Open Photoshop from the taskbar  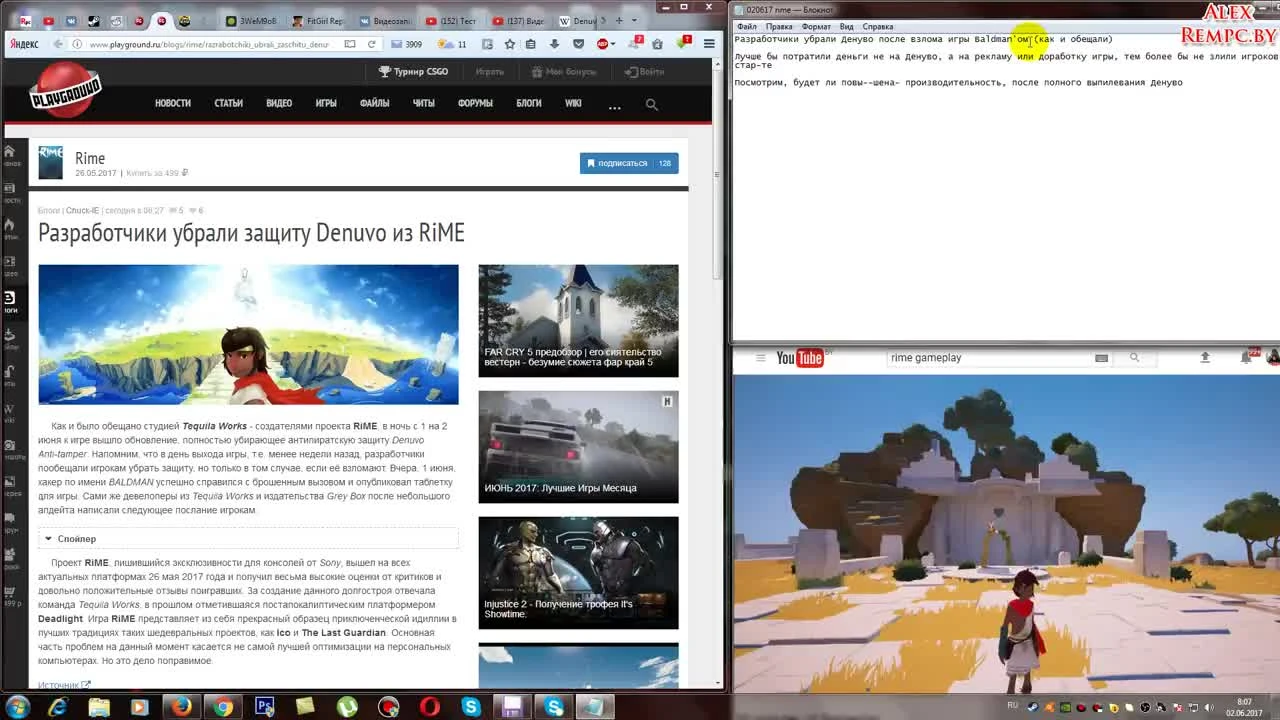263,706
